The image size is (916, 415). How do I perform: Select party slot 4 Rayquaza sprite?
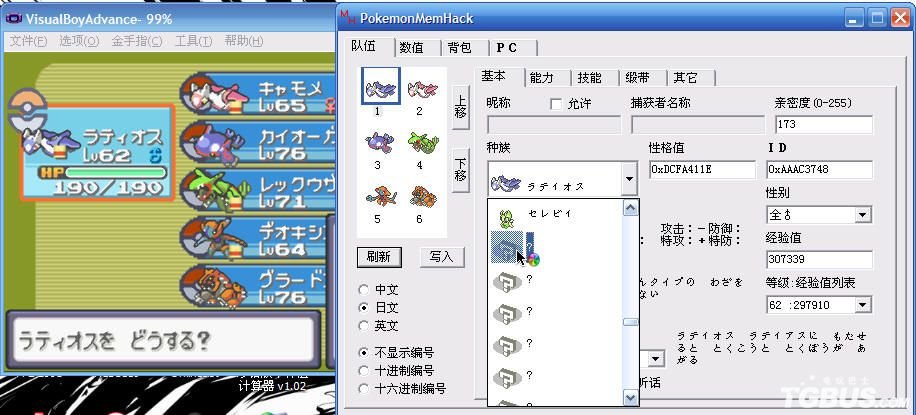422,142
